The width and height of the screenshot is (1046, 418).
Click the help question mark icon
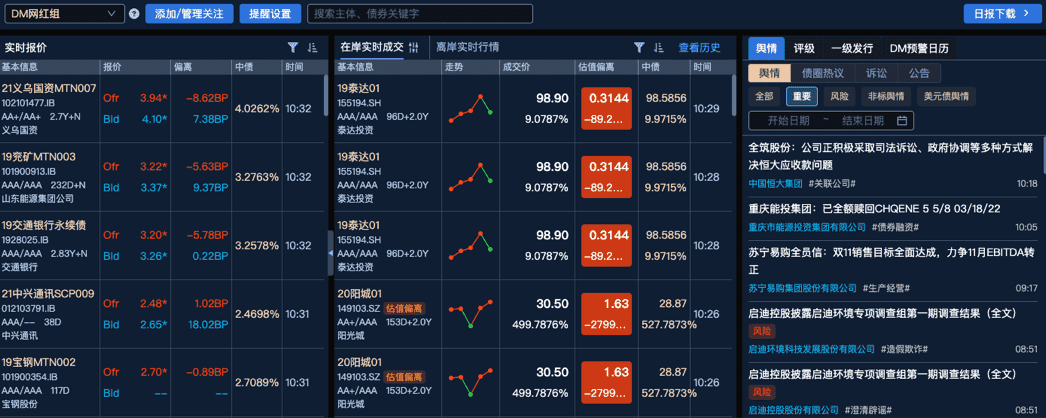[x=134, y=14]
